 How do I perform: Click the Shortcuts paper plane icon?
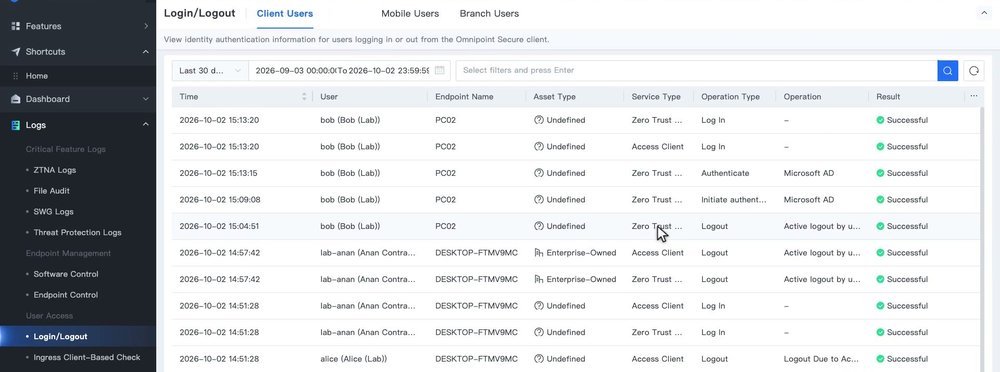pos(16,52)
